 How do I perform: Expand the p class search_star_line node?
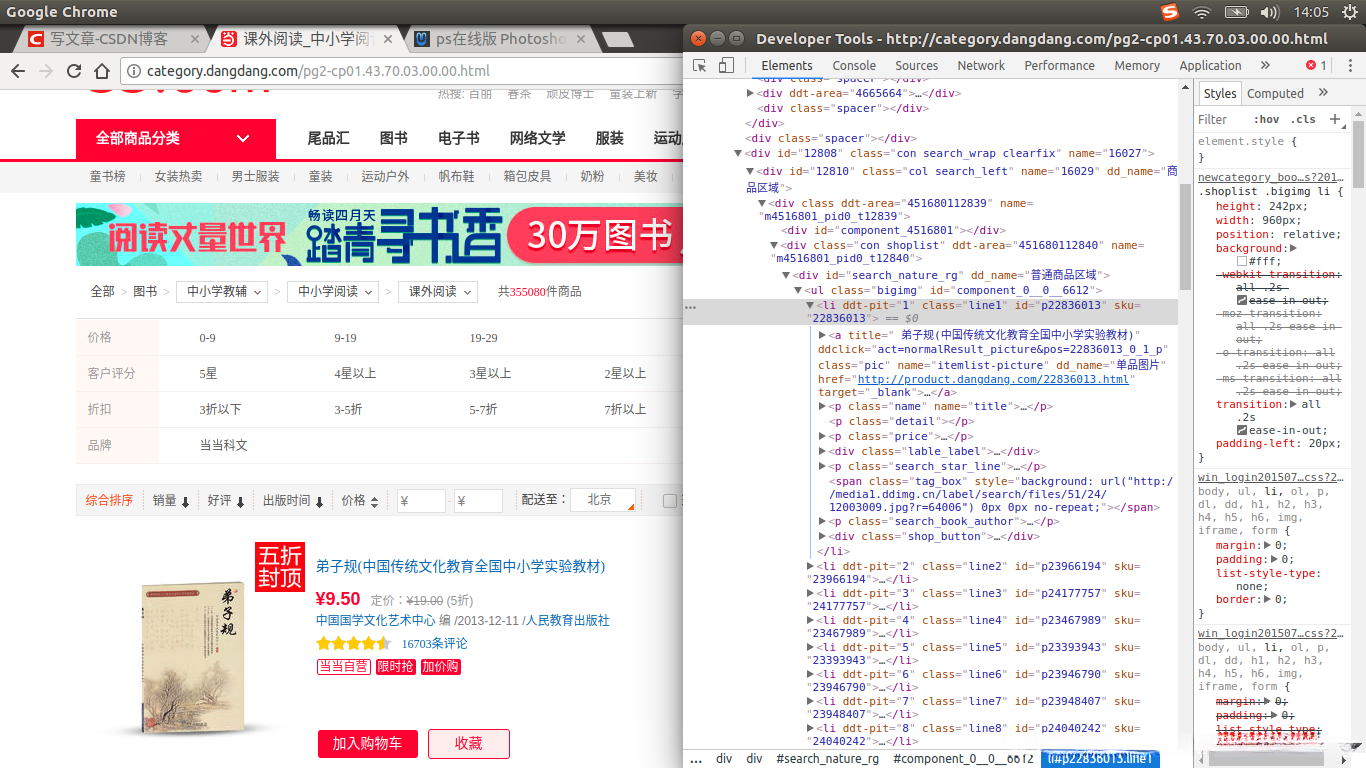(822, 467)
